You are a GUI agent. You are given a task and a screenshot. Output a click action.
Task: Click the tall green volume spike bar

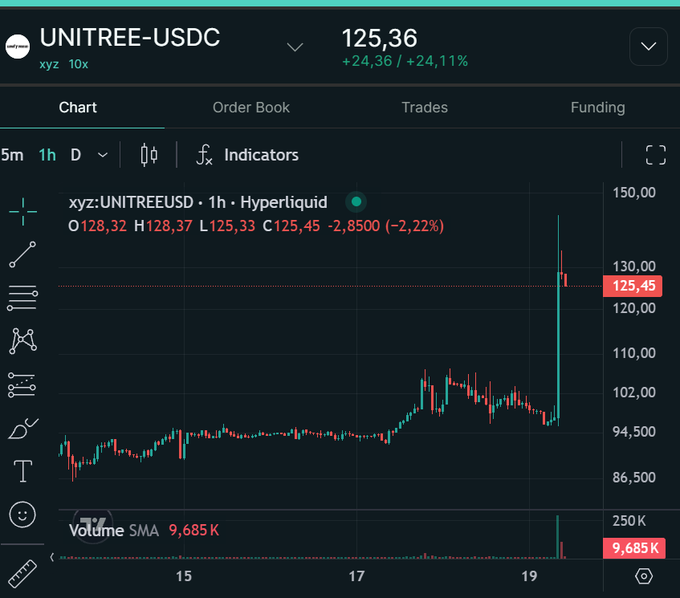pos(558,536)
